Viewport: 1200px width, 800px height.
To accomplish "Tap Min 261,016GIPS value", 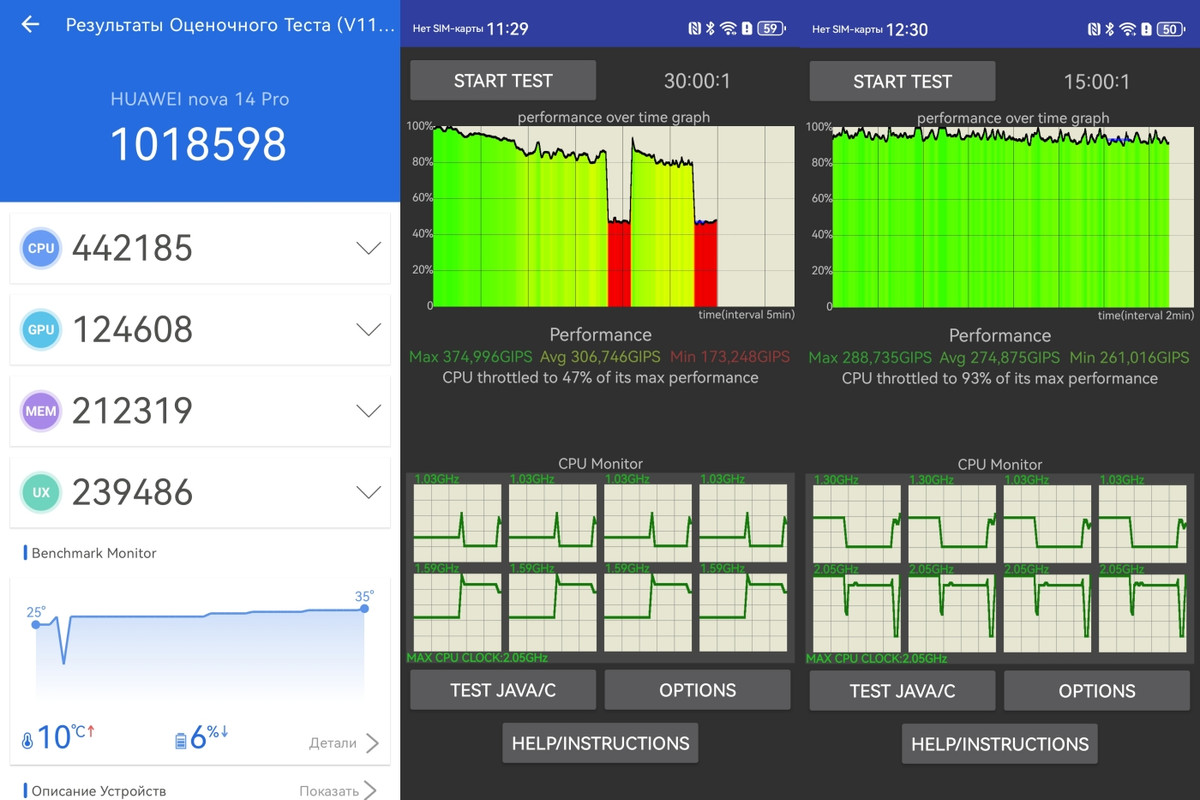I will [1129, 357].
